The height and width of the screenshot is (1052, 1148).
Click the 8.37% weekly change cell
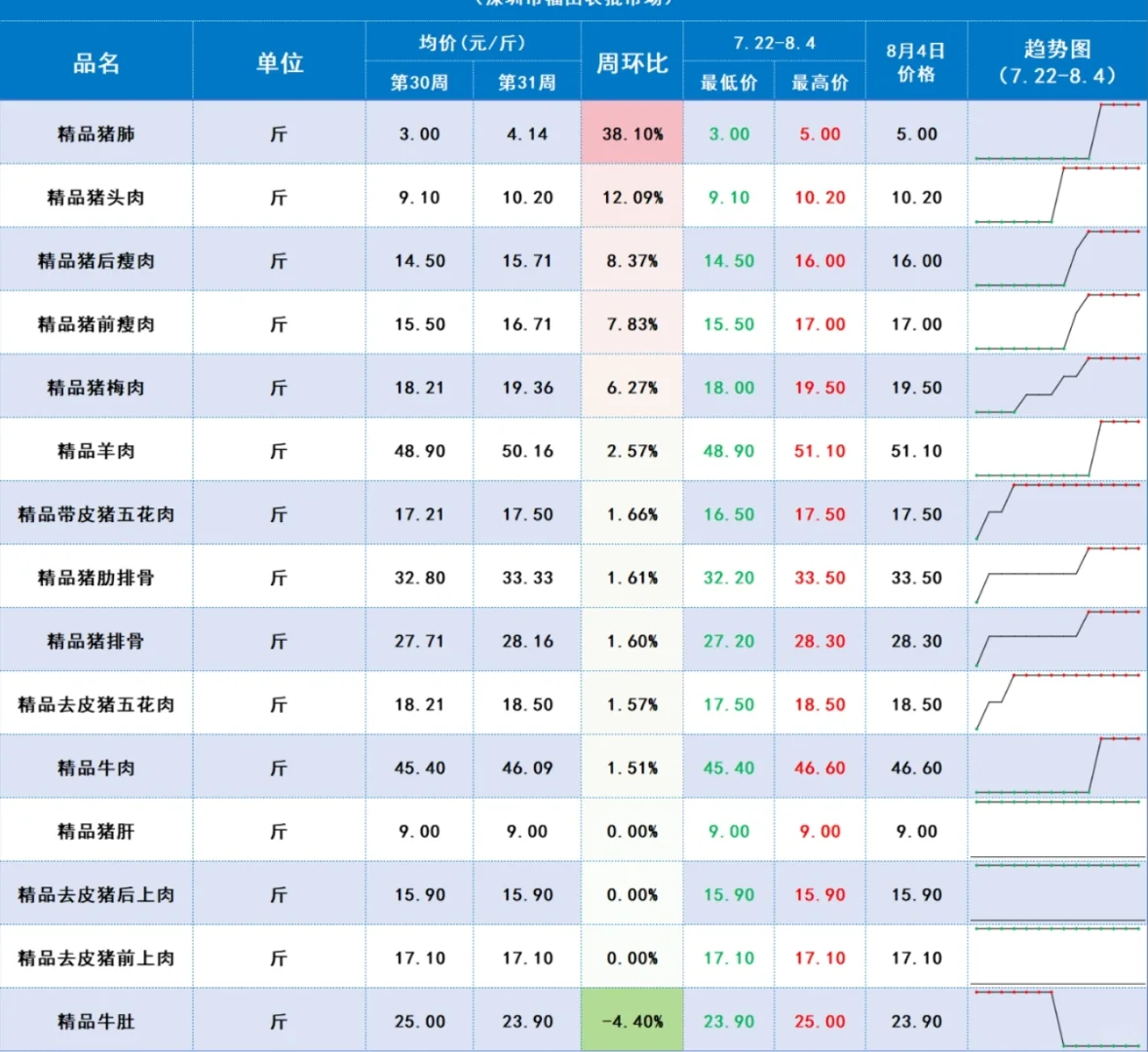(632, 261)
